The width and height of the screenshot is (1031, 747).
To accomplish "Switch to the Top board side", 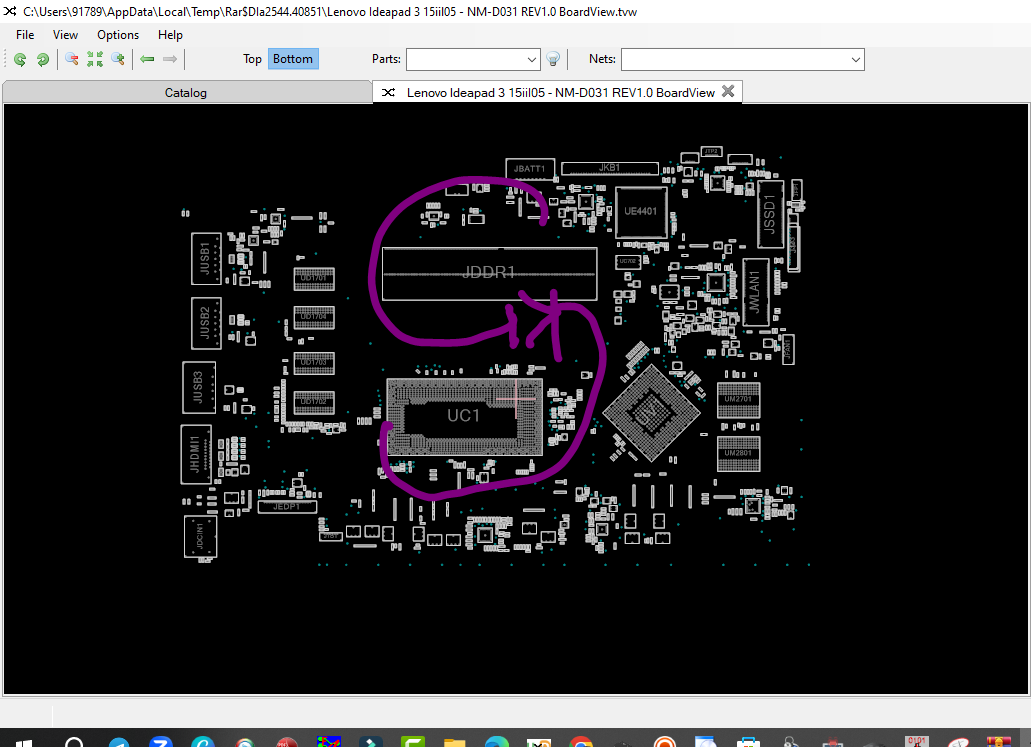I will coord(252,59).
